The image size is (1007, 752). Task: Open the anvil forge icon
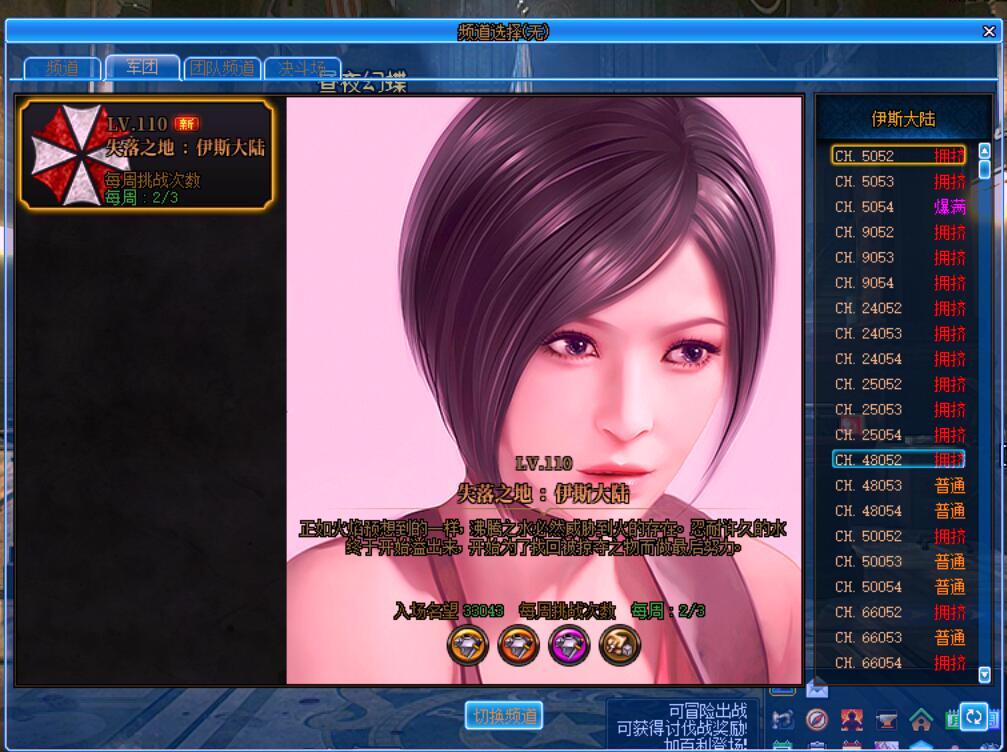click(886, 720)
